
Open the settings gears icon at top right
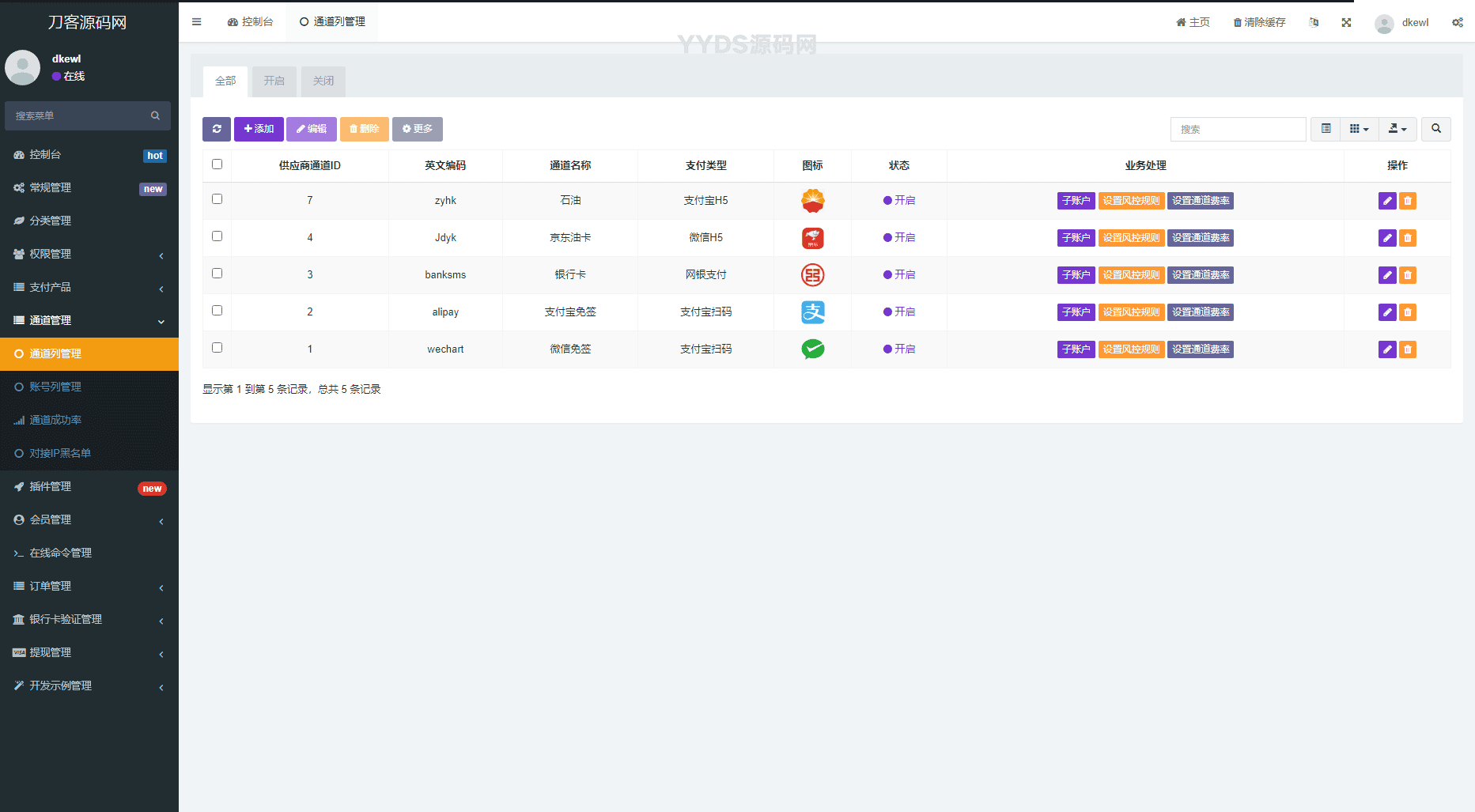(1458, 22)
